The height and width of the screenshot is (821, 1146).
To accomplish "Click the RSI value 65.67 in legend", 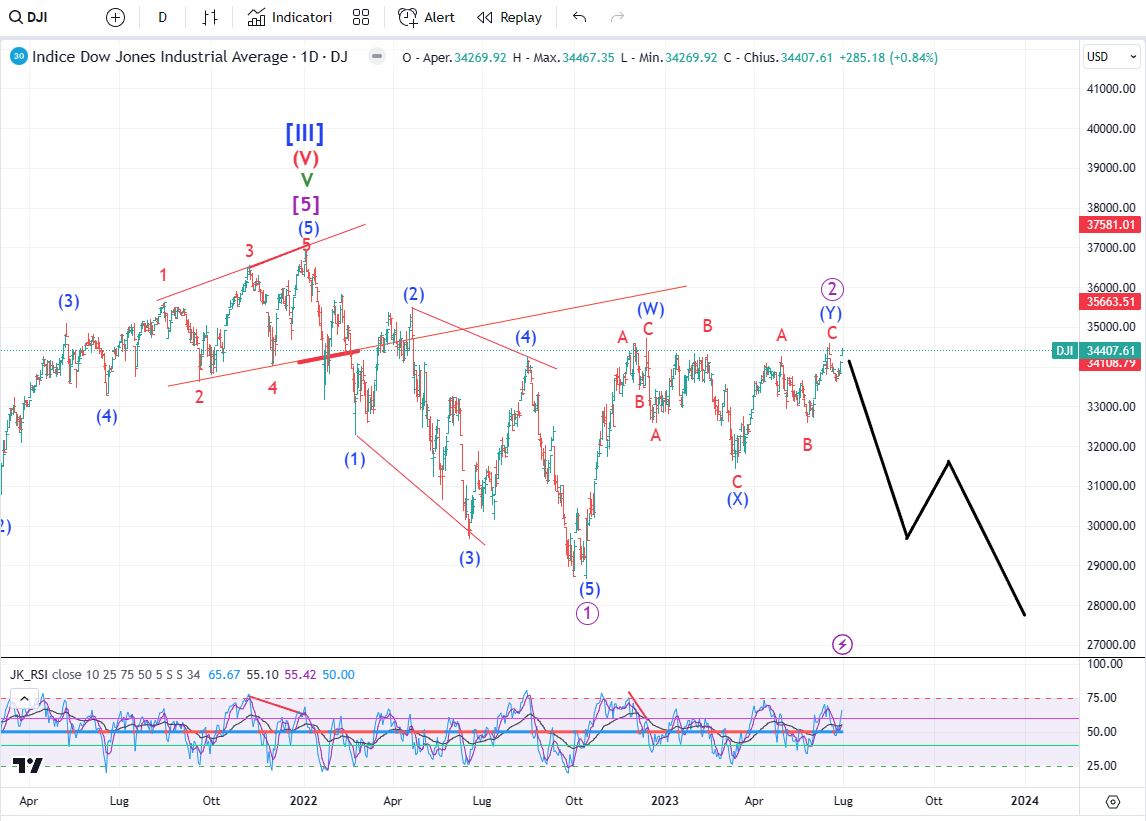I will pos(224,674).
